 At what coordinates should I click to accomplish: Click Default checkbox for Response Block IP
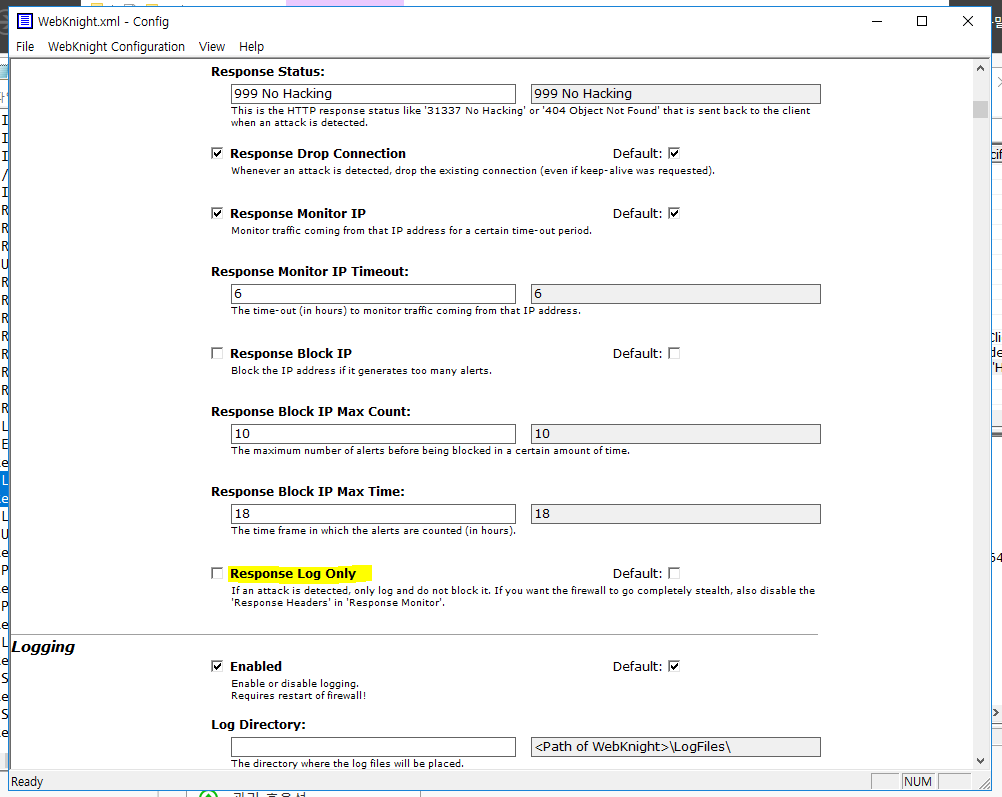[x=674, y=353]
